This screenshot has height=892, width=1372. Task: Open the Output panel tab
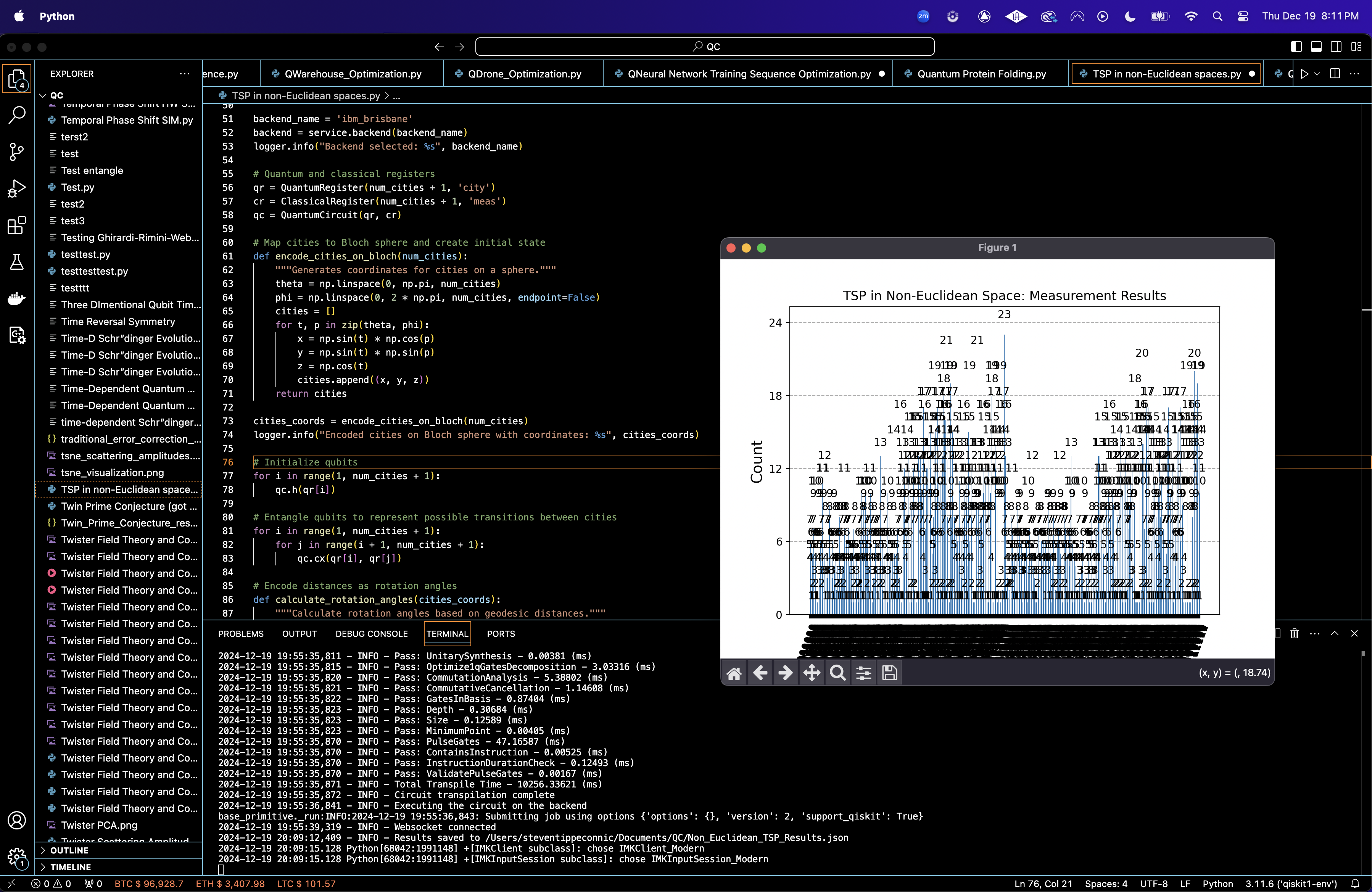(300, 634)
